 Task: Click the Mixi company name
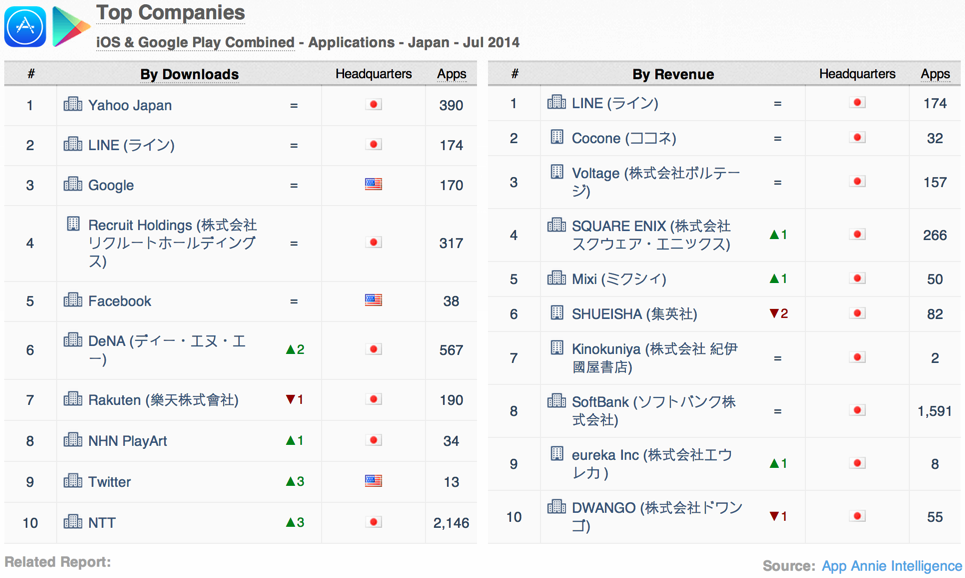619,279
